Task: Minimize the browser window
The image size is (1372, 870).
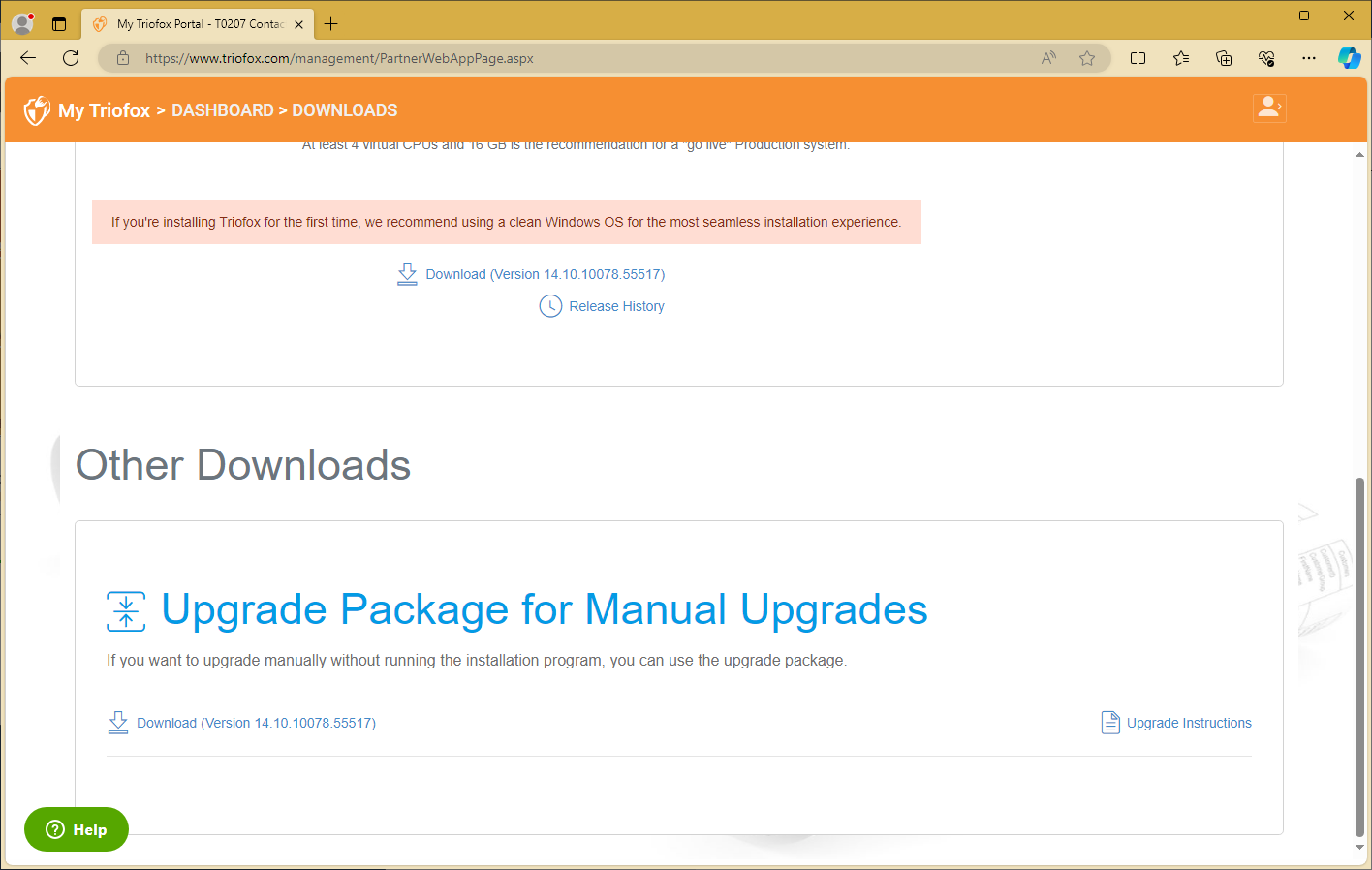Action: pyautogui.click(x=1260, y=16)
